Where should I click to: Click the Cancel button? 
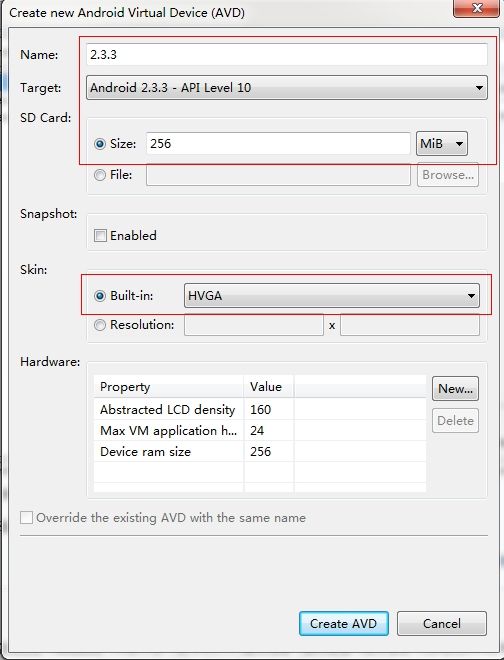[x=442, y=623]
